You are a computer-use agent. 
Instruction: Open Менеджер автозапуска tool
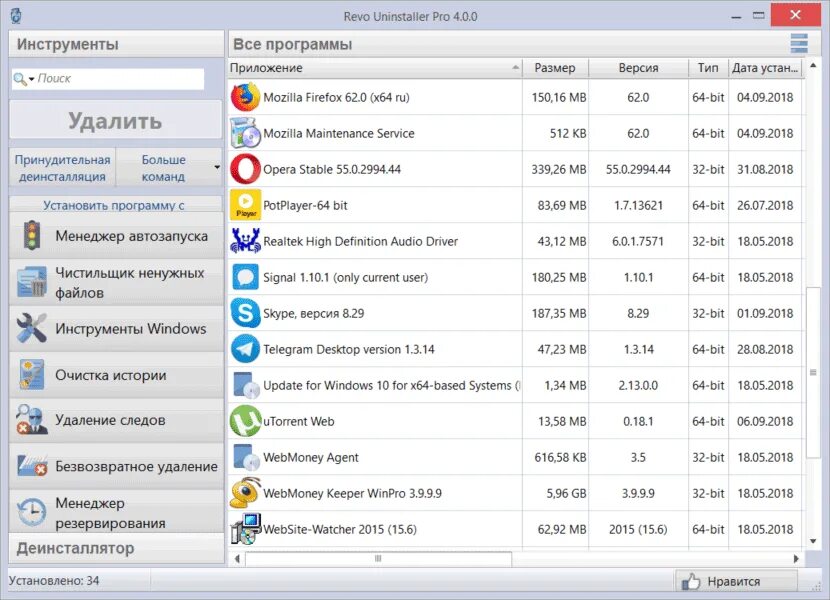tap(116, 236)
